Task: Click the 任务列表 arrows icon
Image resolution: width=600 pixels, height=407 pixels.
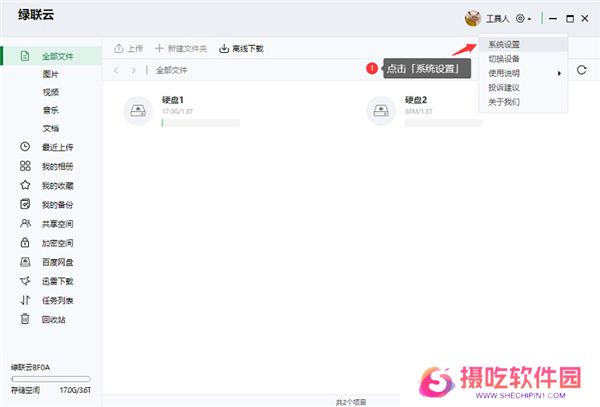Action: click(x=25, y=300)
